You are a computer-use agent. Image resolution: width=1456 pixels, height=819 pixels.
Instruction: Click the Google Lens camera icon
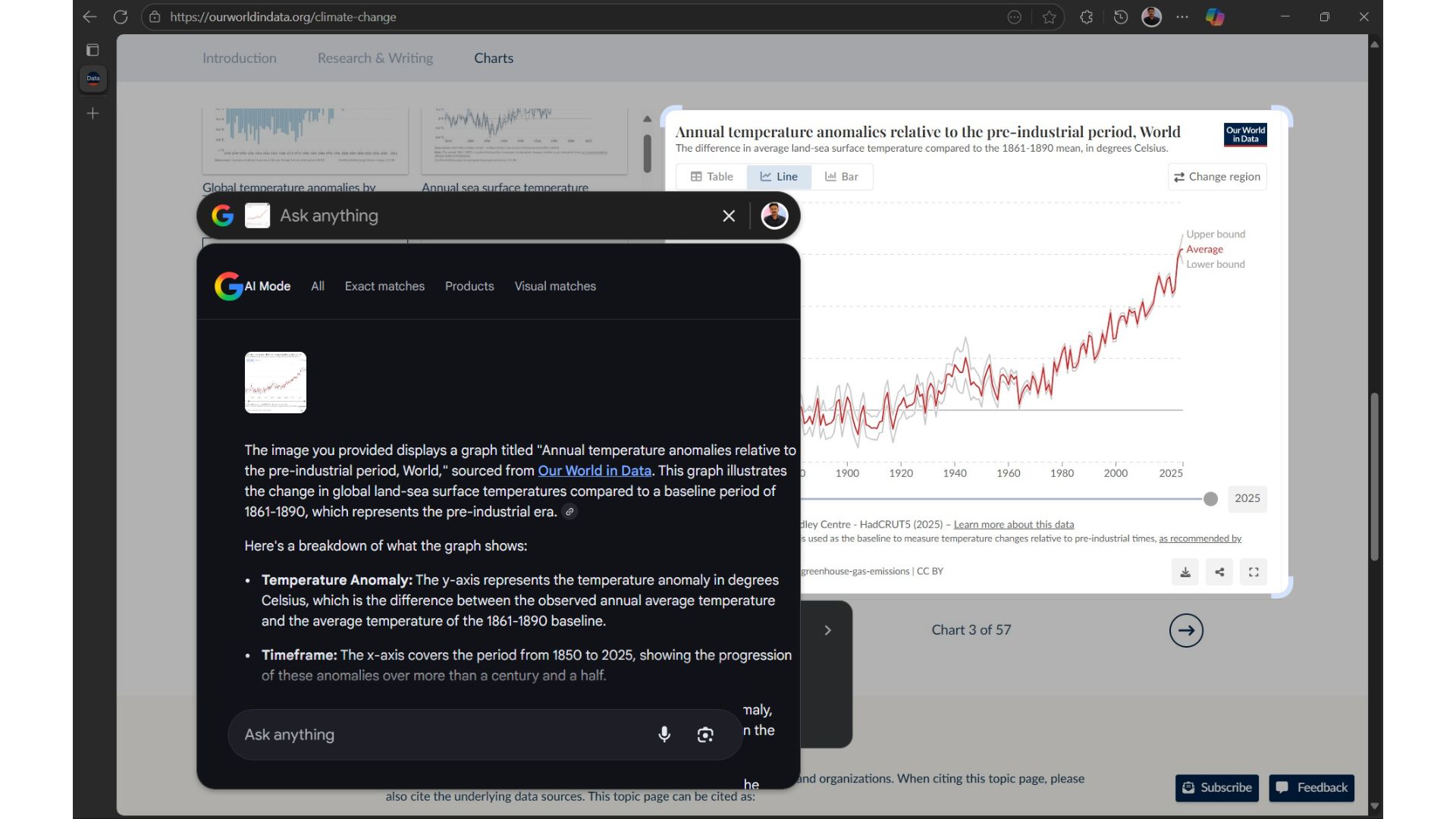click(x=705, y=734)
